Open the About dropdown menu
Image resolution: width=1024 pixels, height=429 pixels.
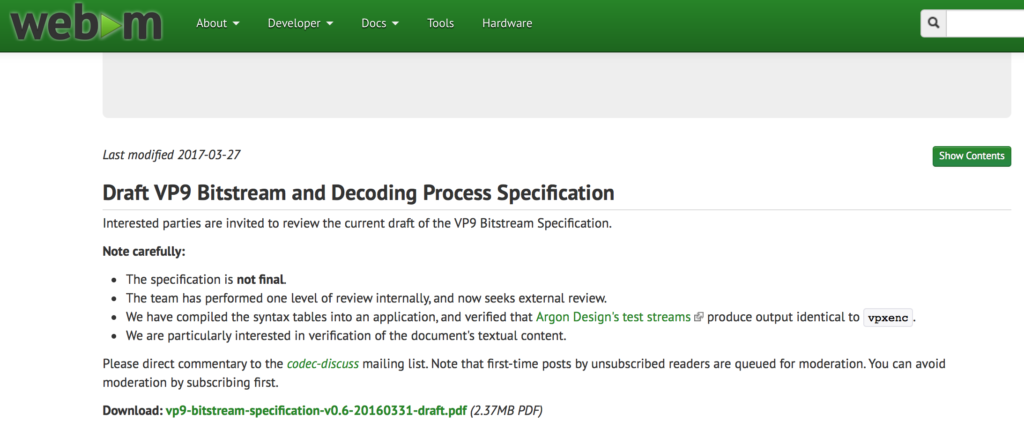point(217,24)
